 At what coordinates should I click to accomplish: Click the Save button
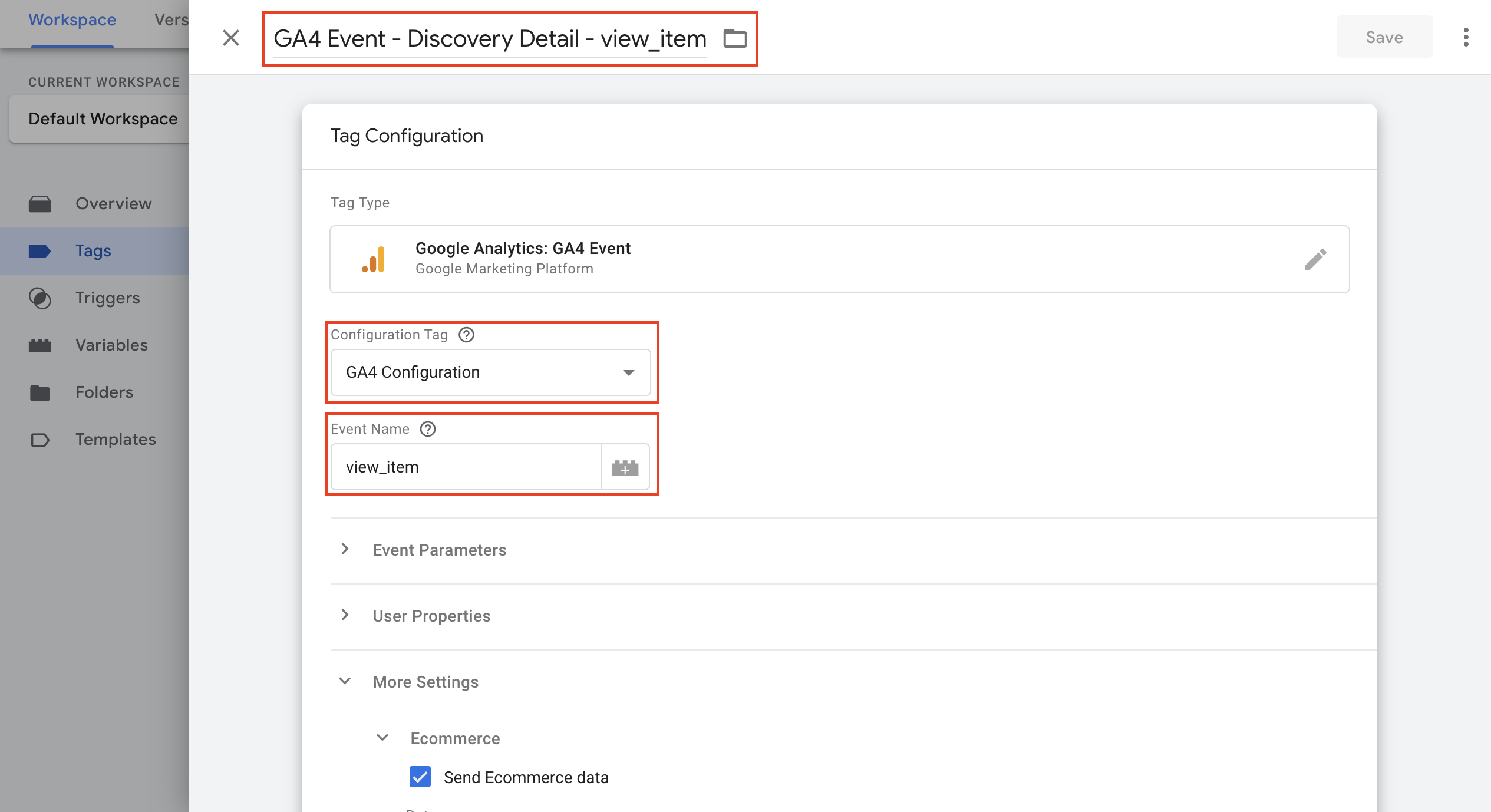[x=1384, y=38]
